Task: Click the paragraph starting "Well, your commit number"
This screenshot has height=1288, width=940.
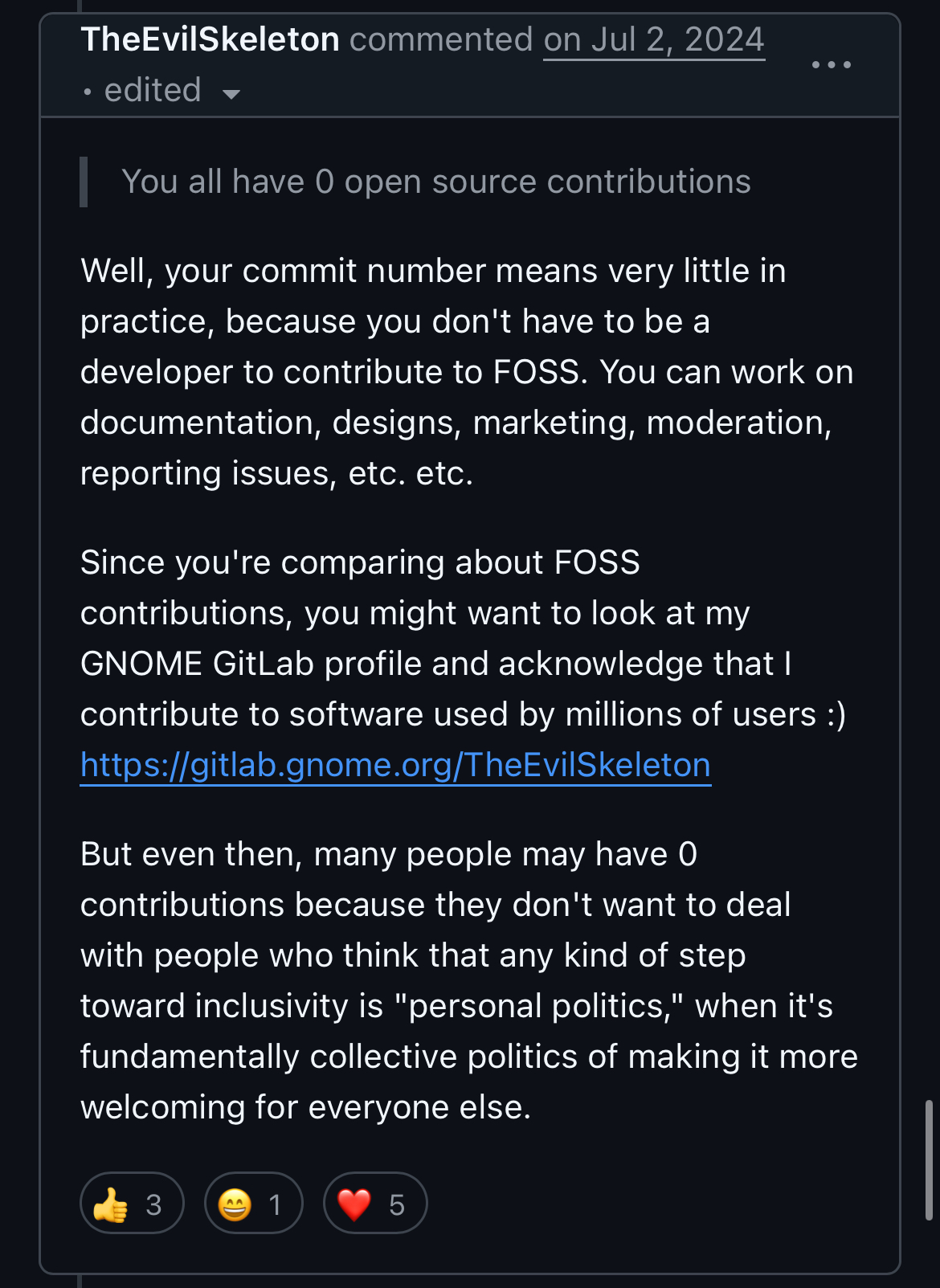Action: [468, 372]
